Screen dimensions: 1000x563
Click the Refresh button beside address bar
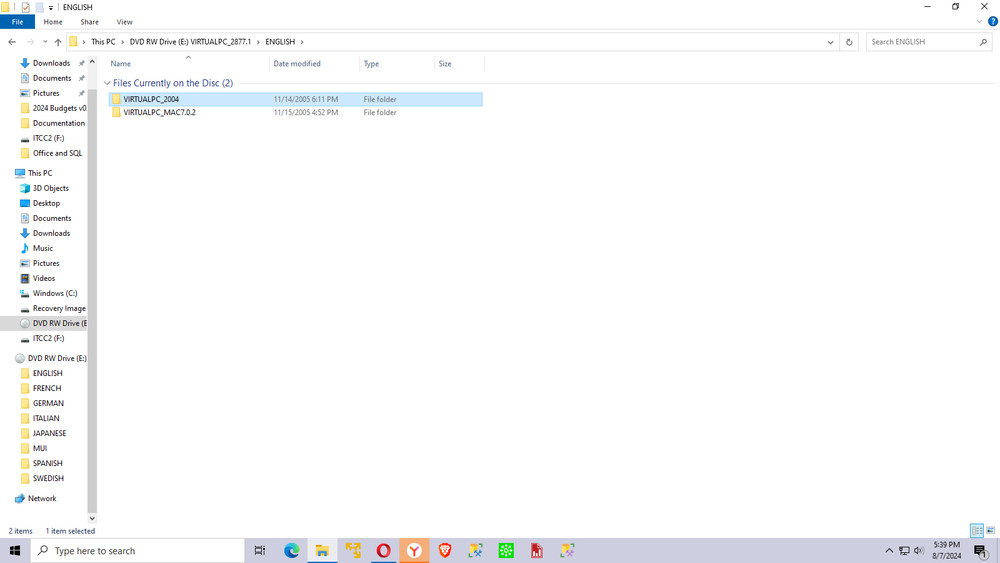pos(849,42)
